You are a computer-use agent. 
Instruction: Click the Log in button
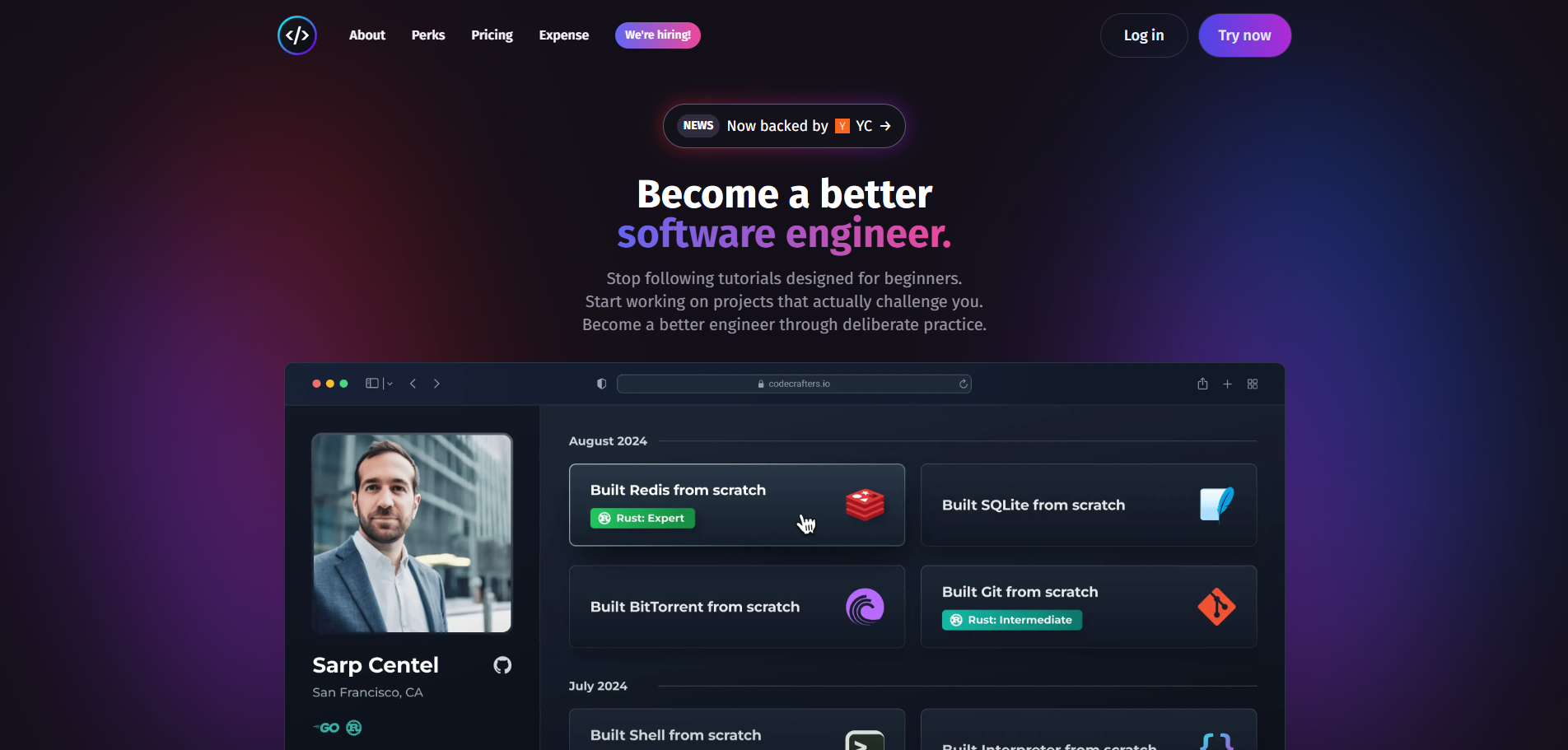(x=1144, y=35)
